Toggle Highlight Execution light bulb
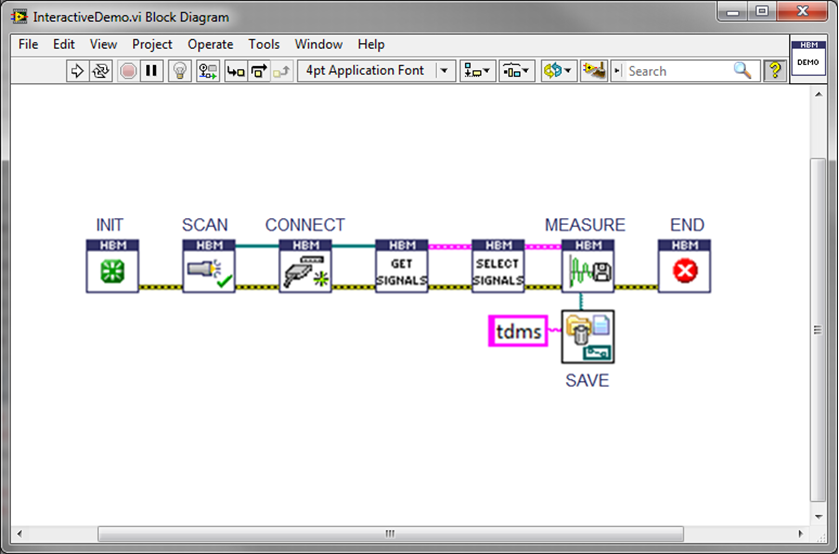Screen dimensions: 839x554 (x=179, y=71)
